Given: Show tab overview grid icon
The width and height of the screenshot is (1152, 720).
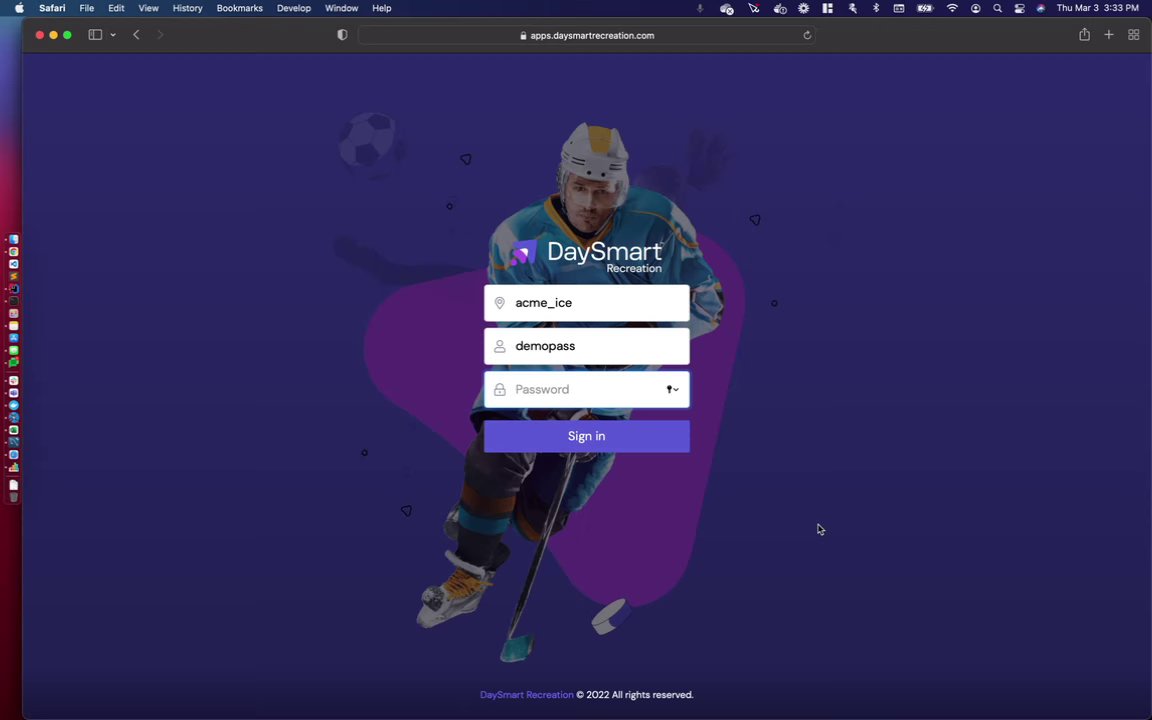Looking at the screenshot, I should 1134,35.
